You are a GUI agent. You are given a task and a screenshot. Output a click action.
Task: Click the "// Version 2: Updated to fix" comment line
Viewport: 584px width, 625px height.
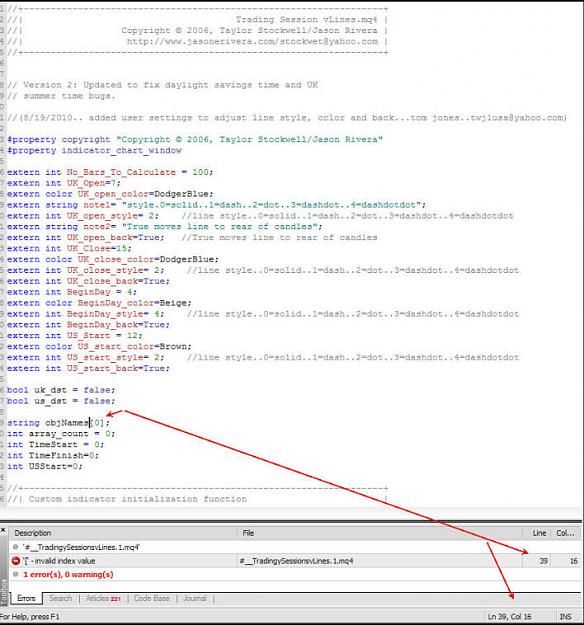tap(163, 85)
